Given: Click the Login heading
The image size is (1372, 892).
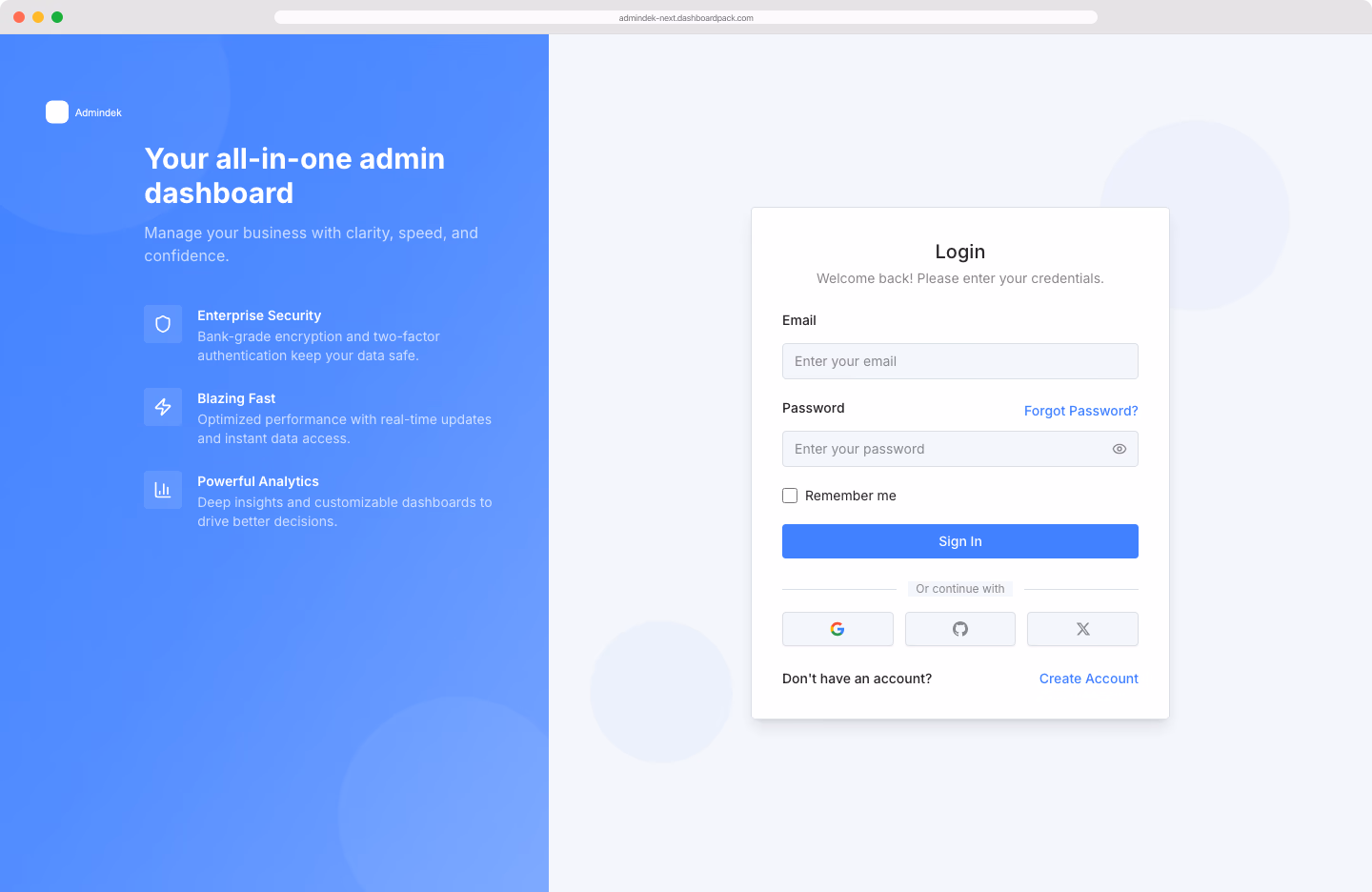Looking at the screenshot, I should [960, 252].
